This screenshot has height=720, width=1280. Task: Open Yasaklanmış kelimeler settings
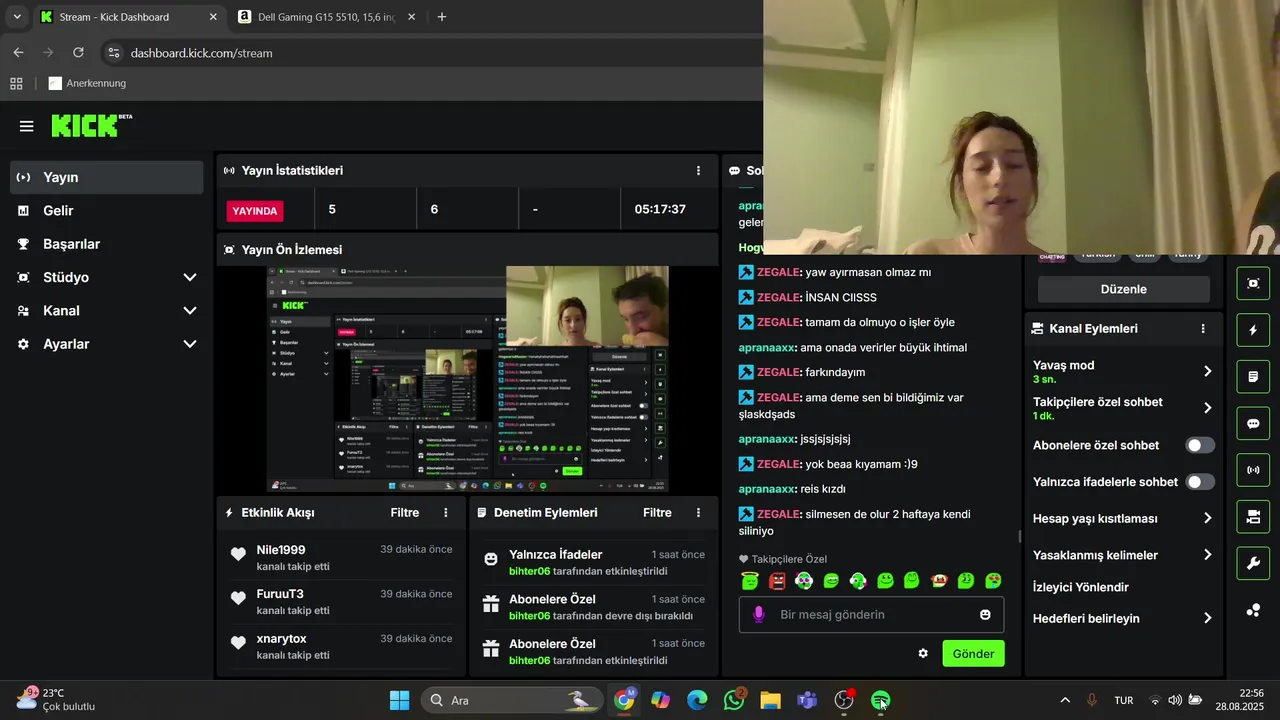pyautogui.click(x=1207, y=555)
